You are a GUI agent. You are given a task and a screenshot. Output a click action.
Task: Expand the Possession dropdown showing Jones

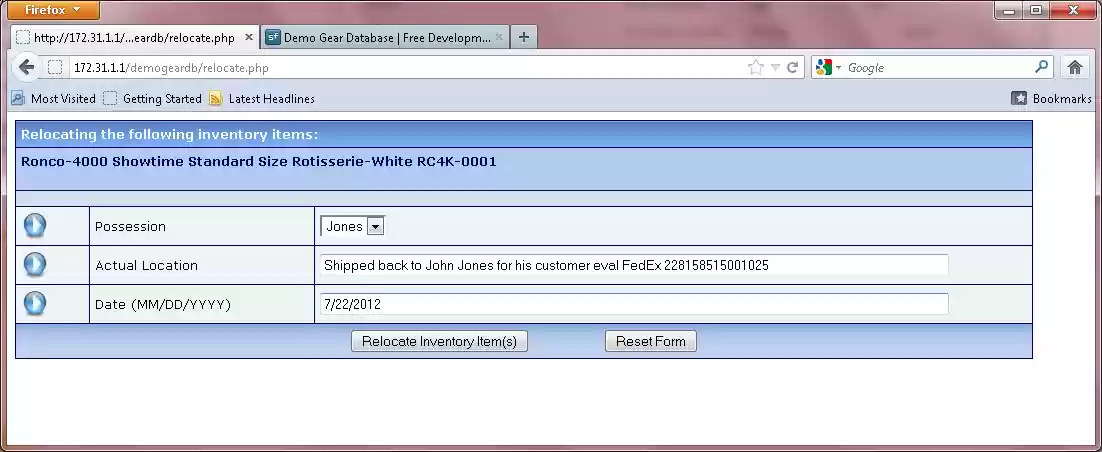click(x=353, y=226)
